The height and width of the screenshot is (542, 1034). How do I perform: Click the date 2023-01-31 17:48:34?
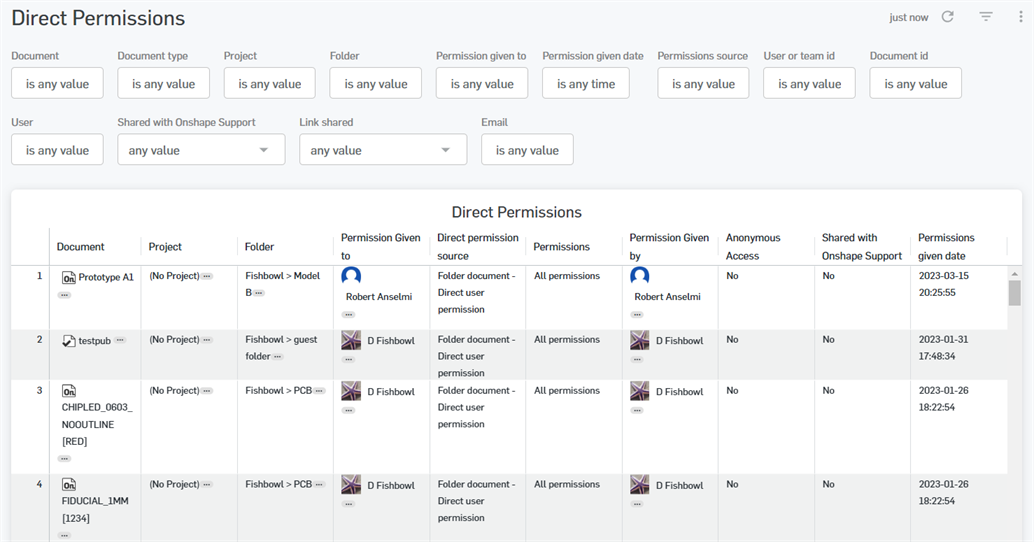tap(944, 347)
